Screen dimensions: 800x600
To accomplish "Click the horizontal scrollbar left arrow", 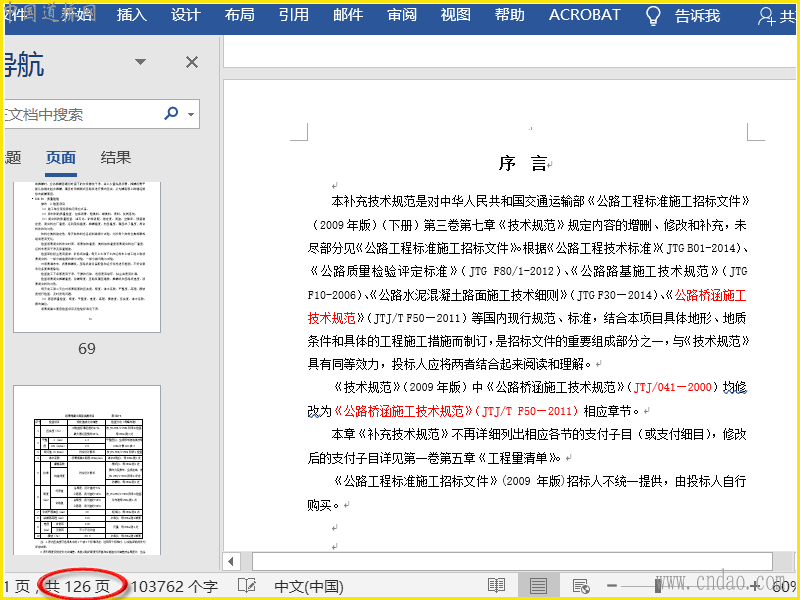I will [231, 562].
